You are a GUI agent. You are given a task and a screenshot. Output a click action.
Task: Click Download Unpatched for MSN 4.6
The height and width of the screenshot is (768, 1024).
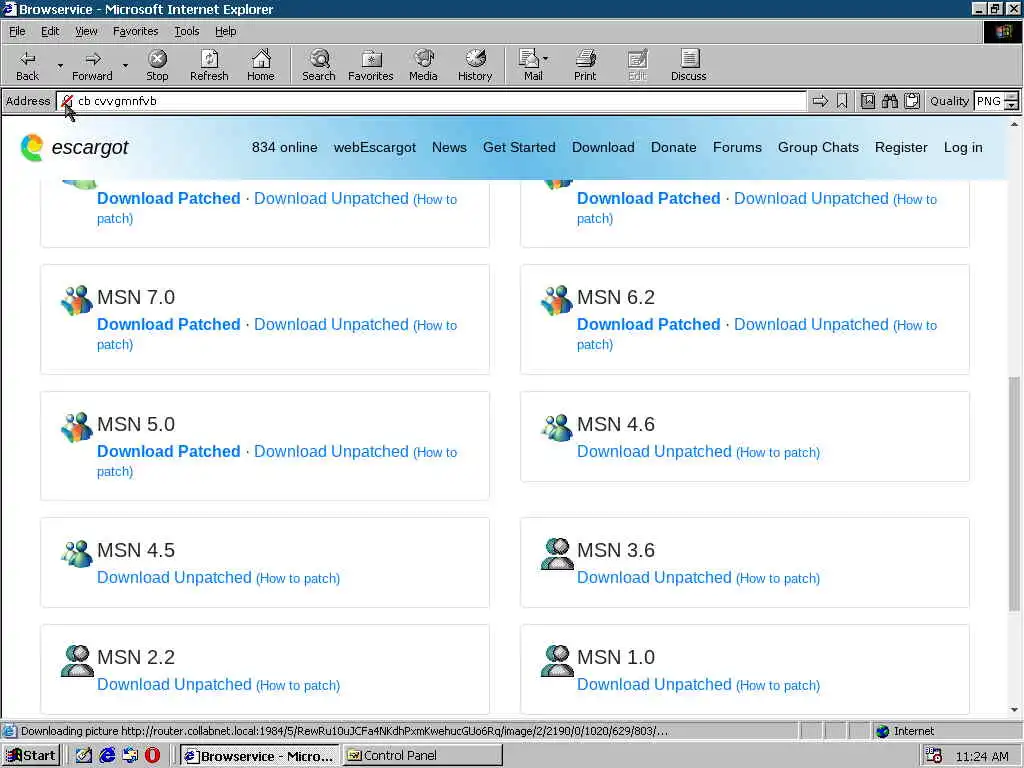[x=654, y=451]
